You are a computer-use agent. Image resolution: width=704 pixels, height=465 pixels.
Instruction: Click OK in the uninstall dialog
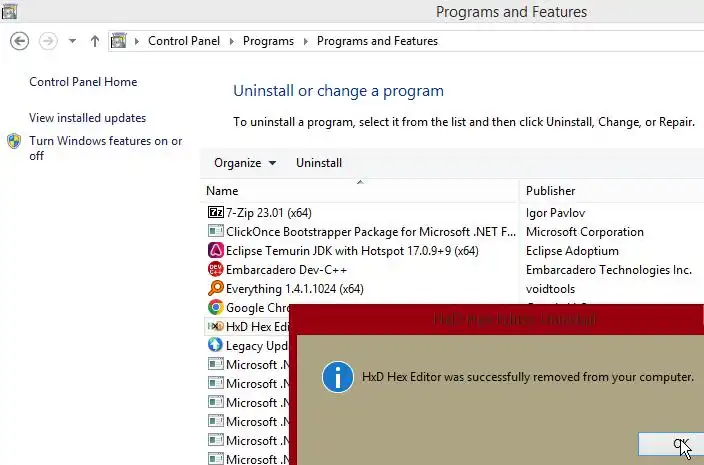671,444
